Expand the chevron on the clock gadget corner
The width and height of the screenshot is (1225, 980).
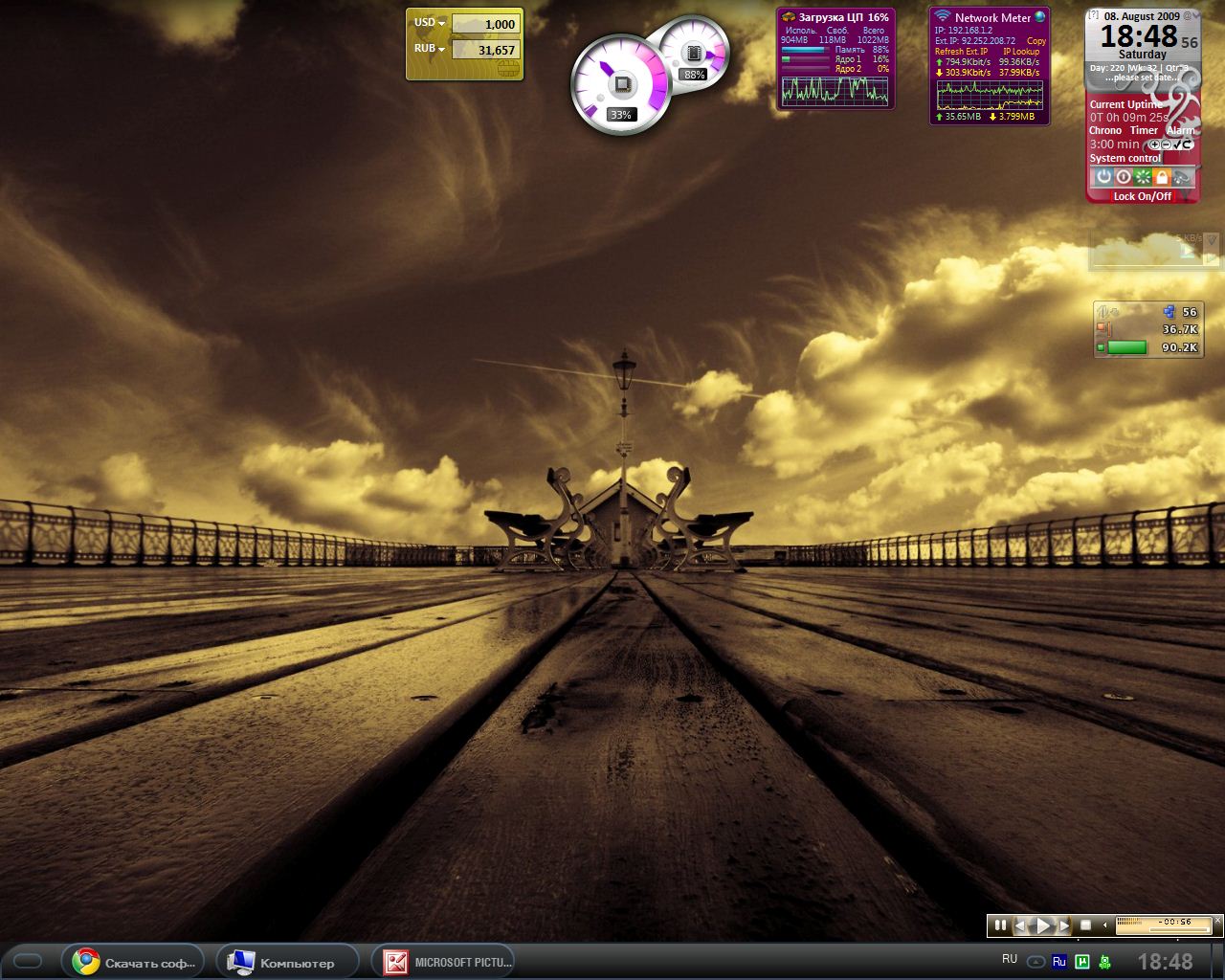(1195, 16)
